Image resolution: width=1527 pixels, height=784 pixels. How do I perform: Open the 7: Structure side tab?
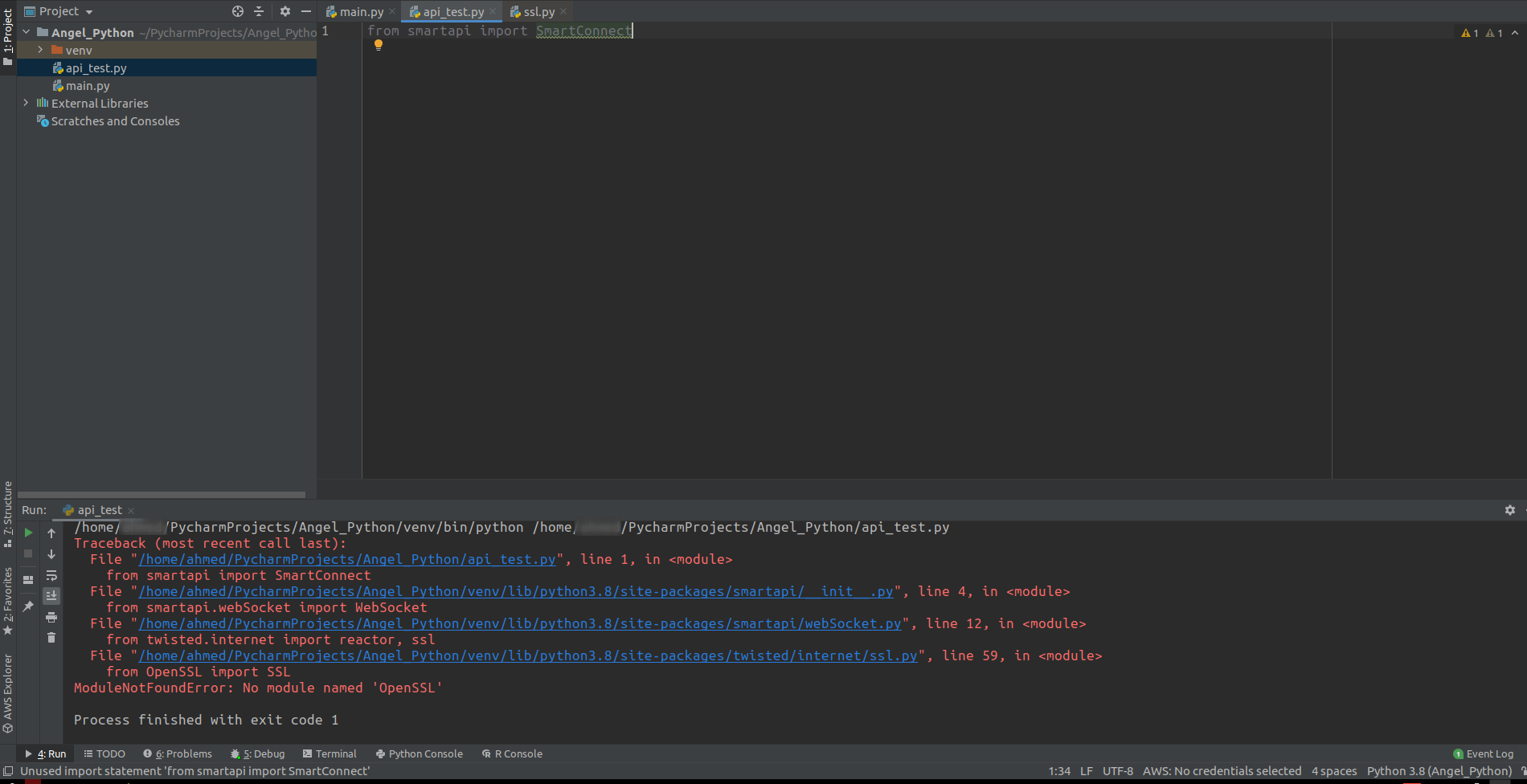point(8,514)
